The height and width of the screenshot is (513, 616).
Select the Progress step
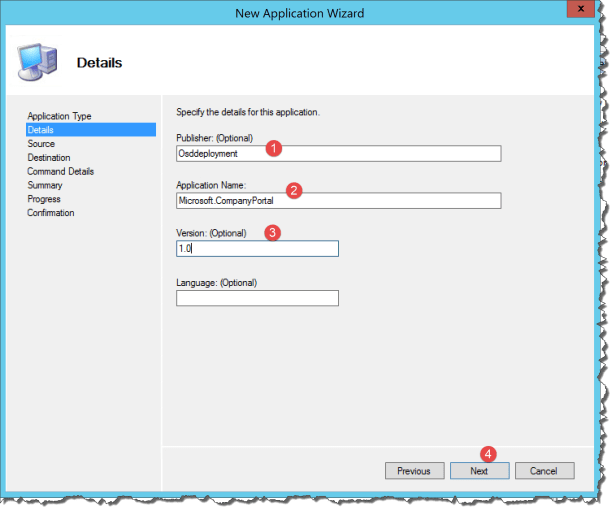[44, 199]
